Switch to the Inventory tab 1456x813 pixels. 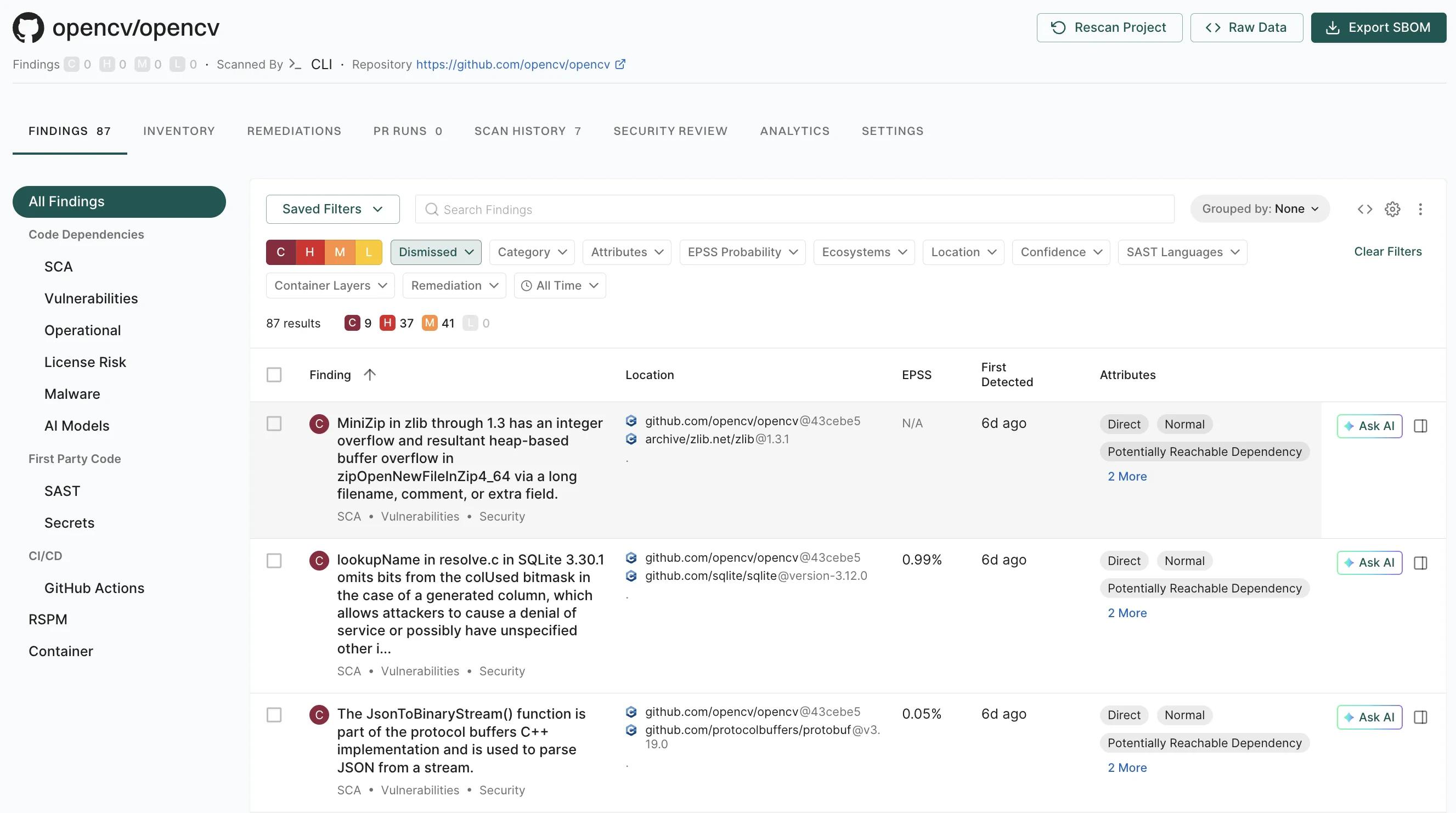[x=179, y=131]
